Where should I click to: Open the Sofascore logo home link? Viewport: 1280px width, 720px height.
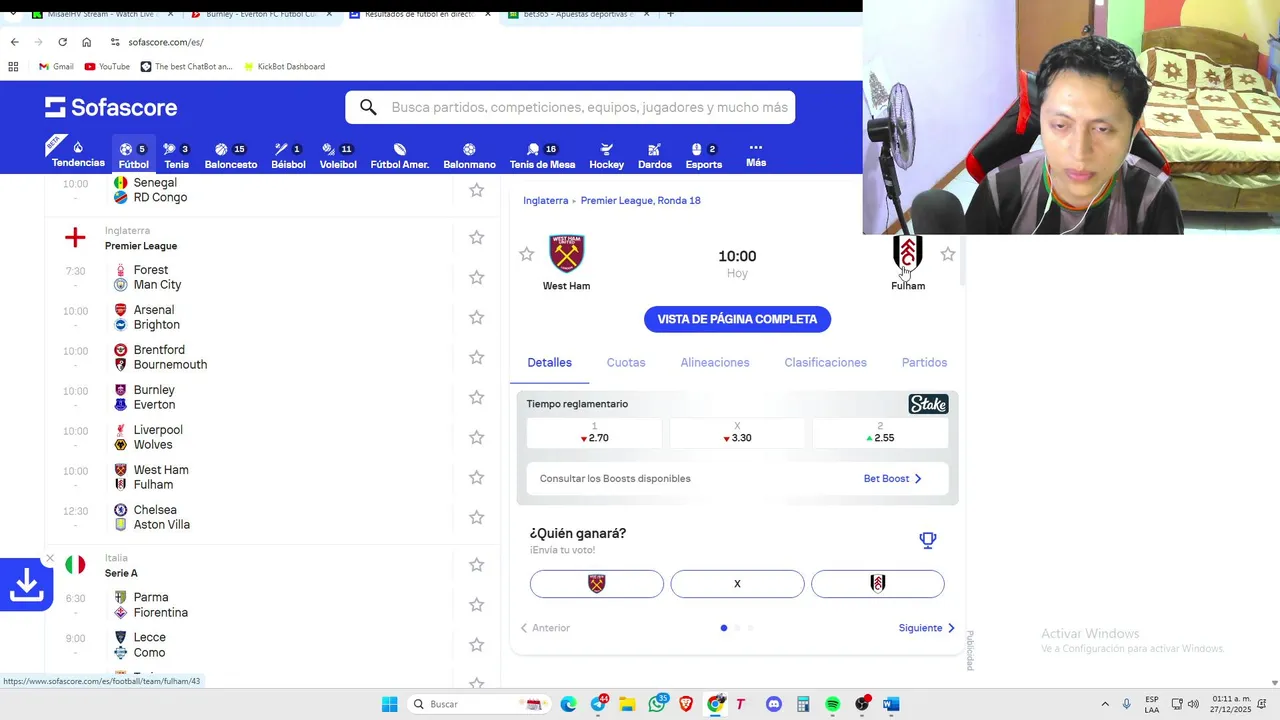pyautogui.click(x=111, y=107)
